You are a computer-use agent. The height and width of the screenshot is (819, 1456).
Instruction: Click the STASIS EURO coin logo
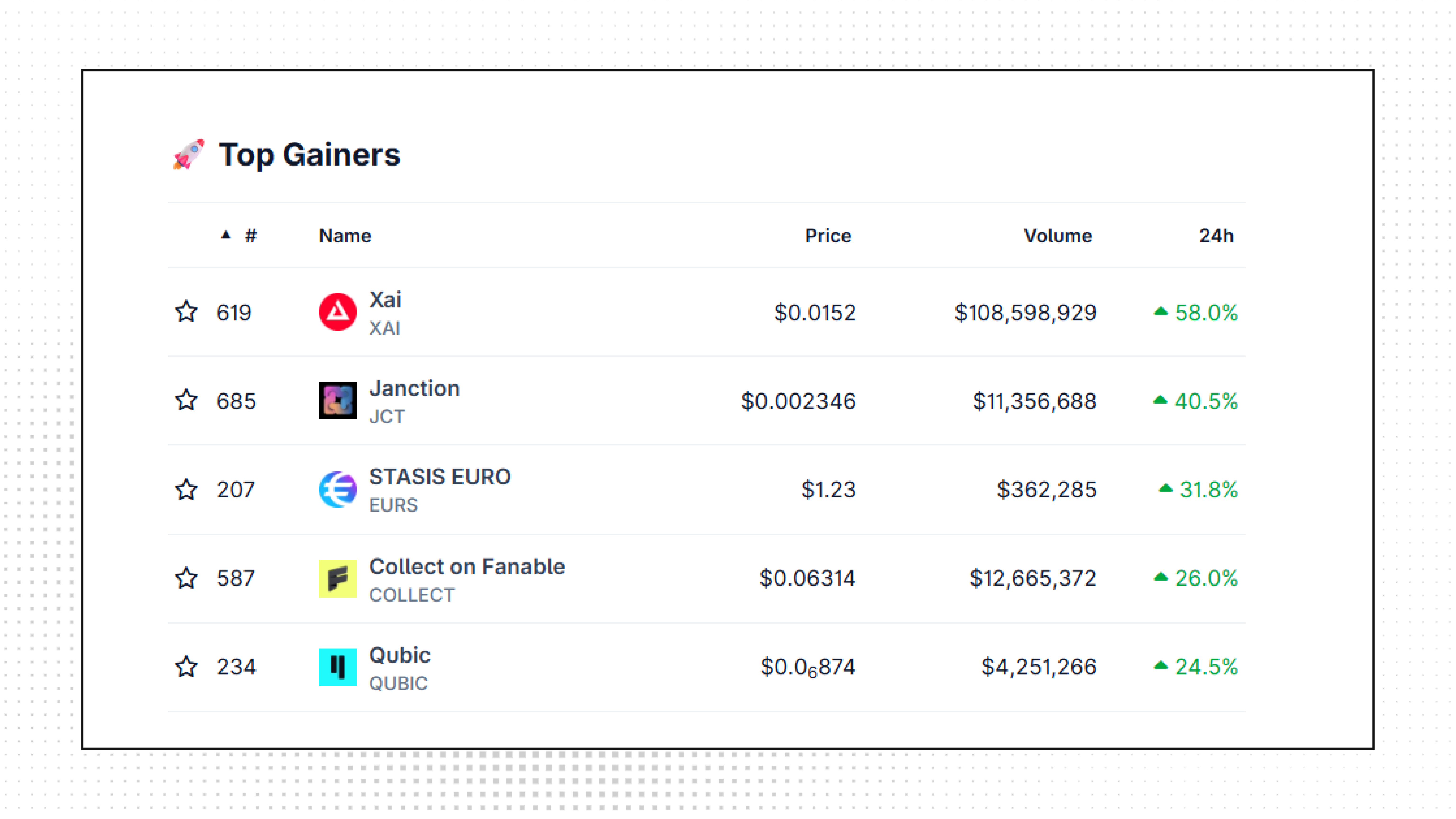(x=337, y=489)
